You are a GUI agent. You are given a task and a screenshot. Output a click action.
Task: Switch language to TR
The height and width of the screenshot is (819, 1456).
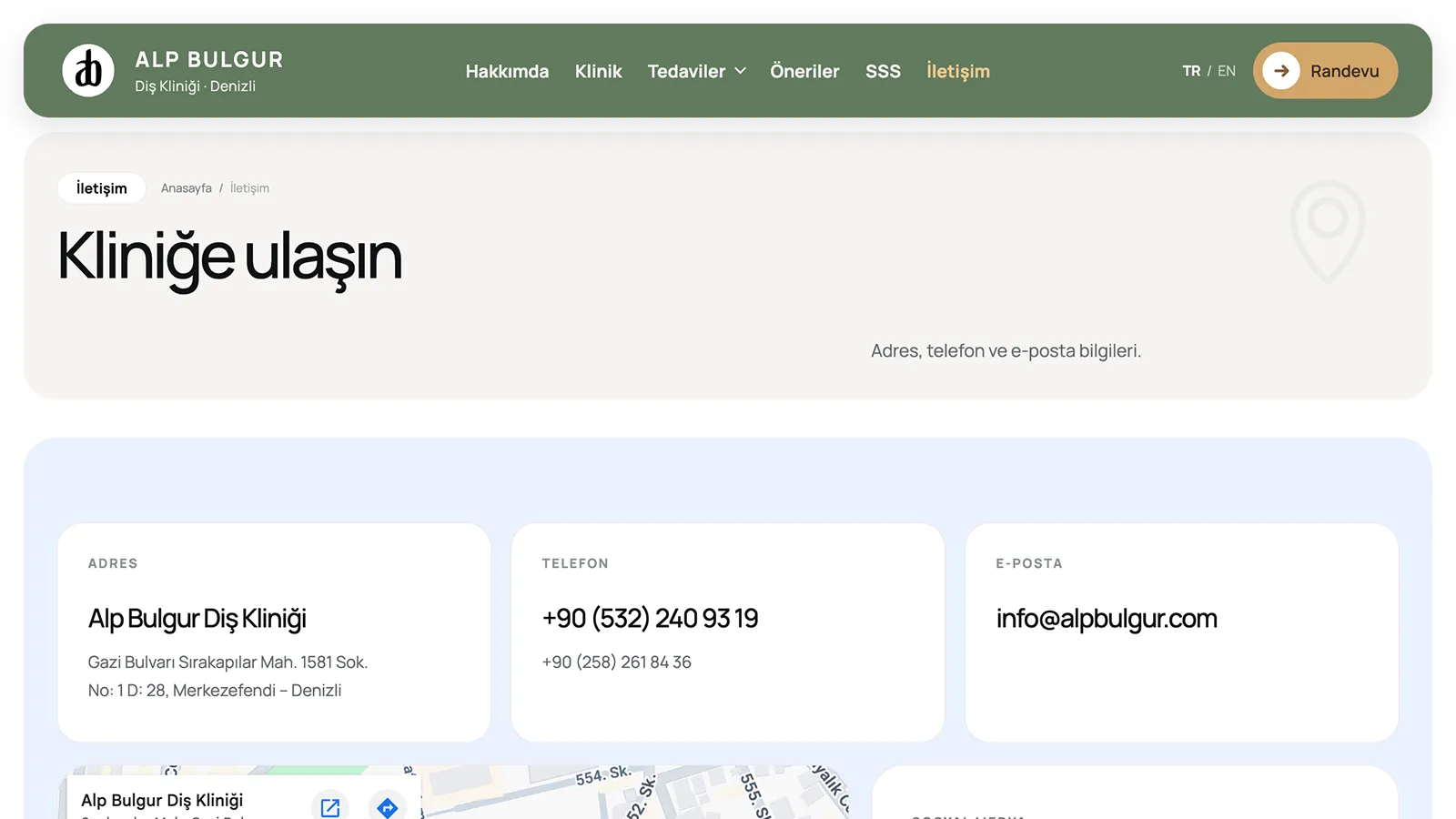click(x=1191, y=71)
